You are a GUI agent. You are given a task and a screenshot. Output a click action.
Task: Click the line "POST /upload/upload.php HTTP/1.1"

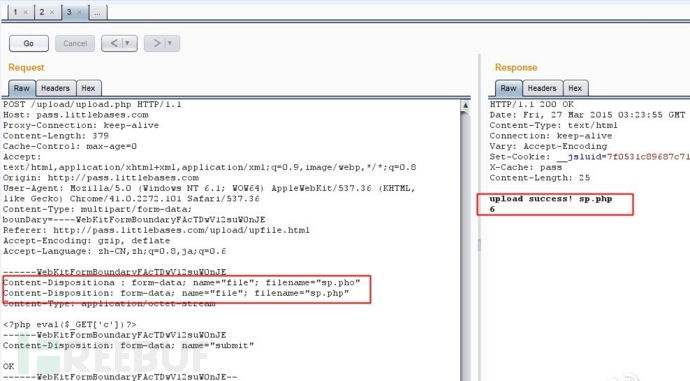pos(92,104)
